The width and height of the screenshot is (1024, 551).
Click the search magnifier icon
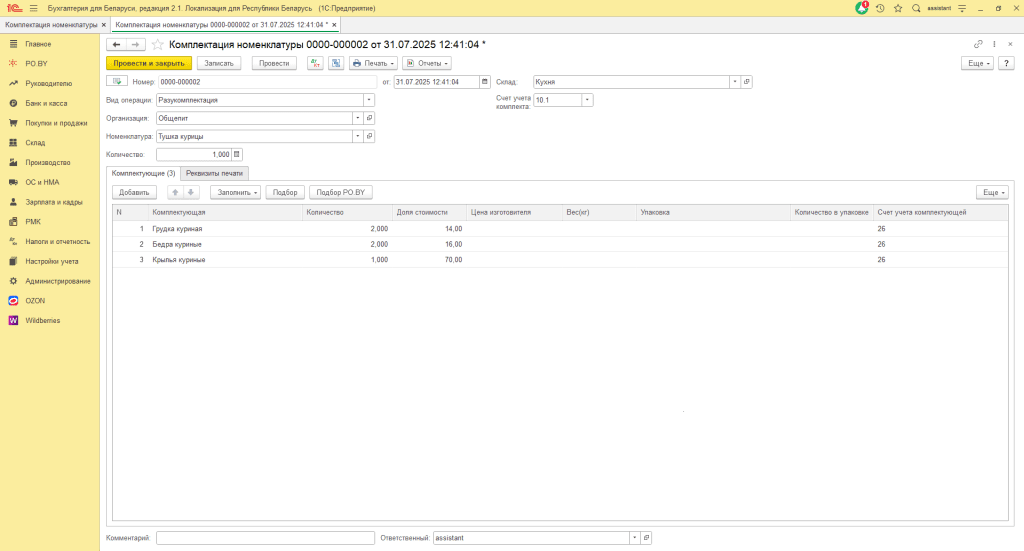916,8
